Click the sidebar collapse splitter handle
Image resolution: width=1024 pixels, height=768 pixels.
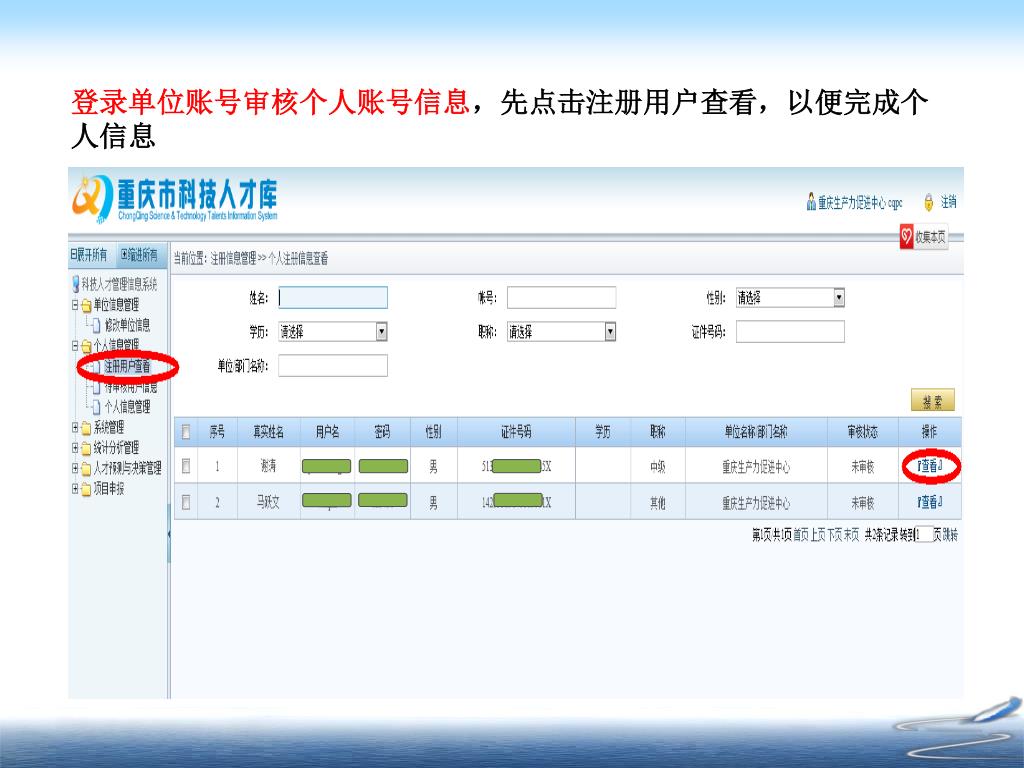tap(169, 534)
